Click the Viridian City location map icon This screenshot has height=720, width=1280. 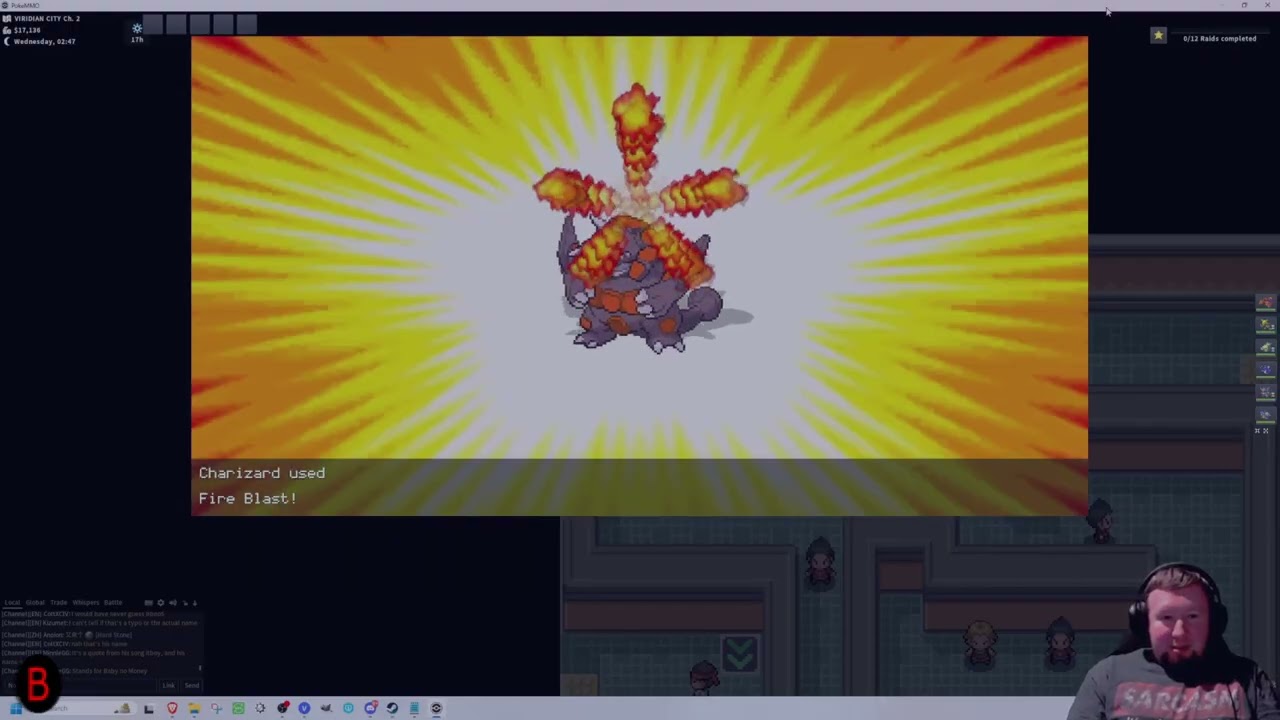(x=7, y=19)
